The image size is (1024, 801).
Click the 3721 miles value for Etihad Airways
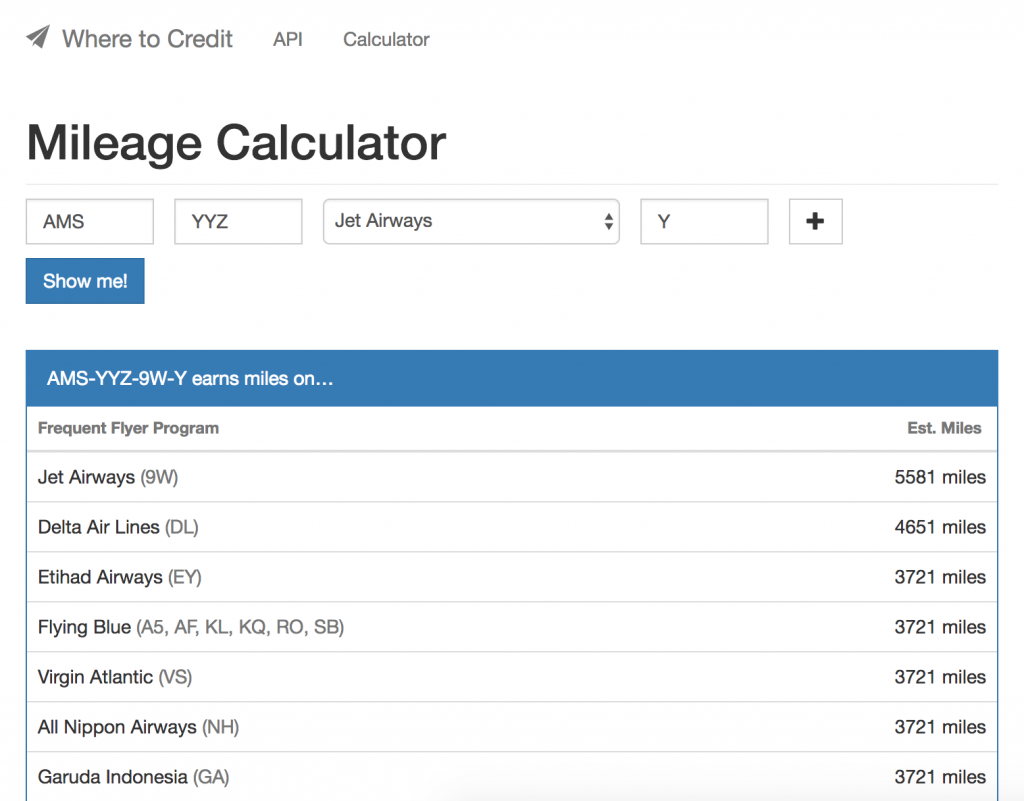[940, 577]
